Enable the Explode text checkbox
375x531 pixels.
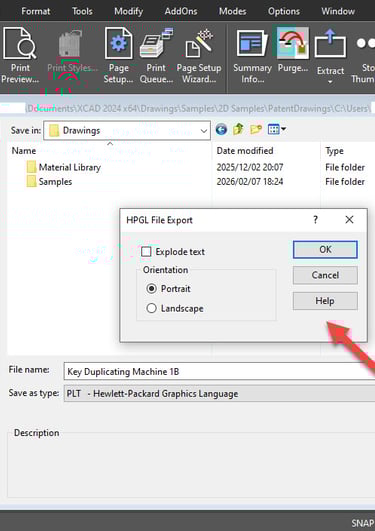146,252
